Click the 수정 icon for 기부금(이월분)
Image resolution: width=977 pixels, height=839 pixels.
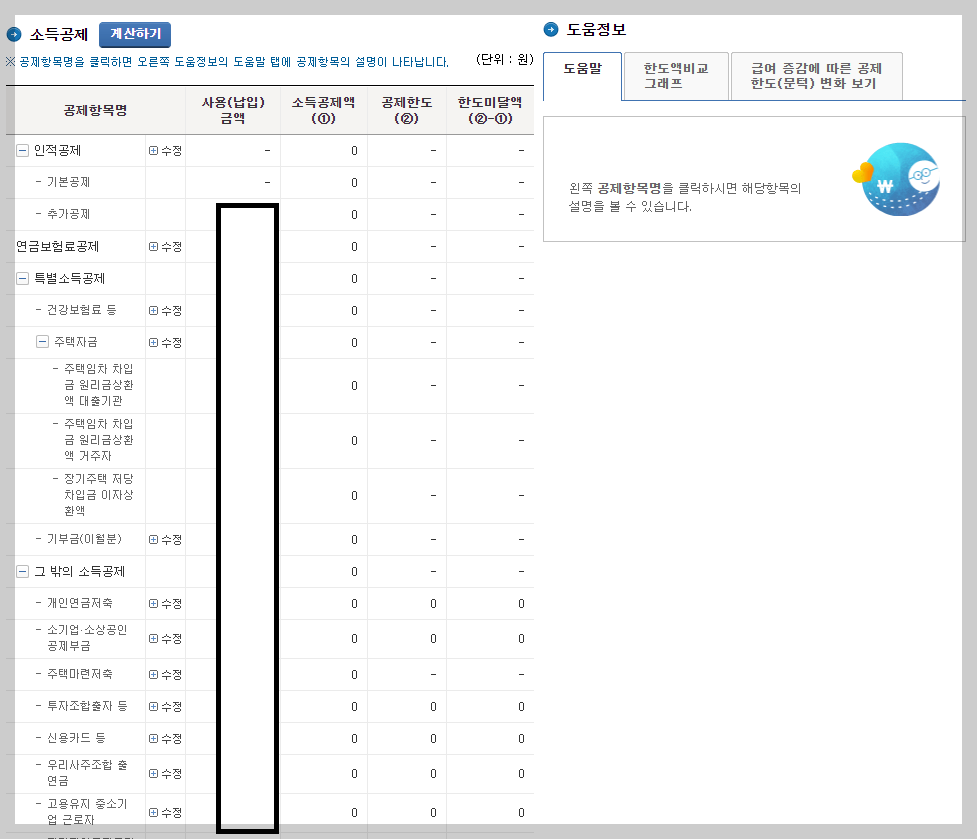[163, 539]
